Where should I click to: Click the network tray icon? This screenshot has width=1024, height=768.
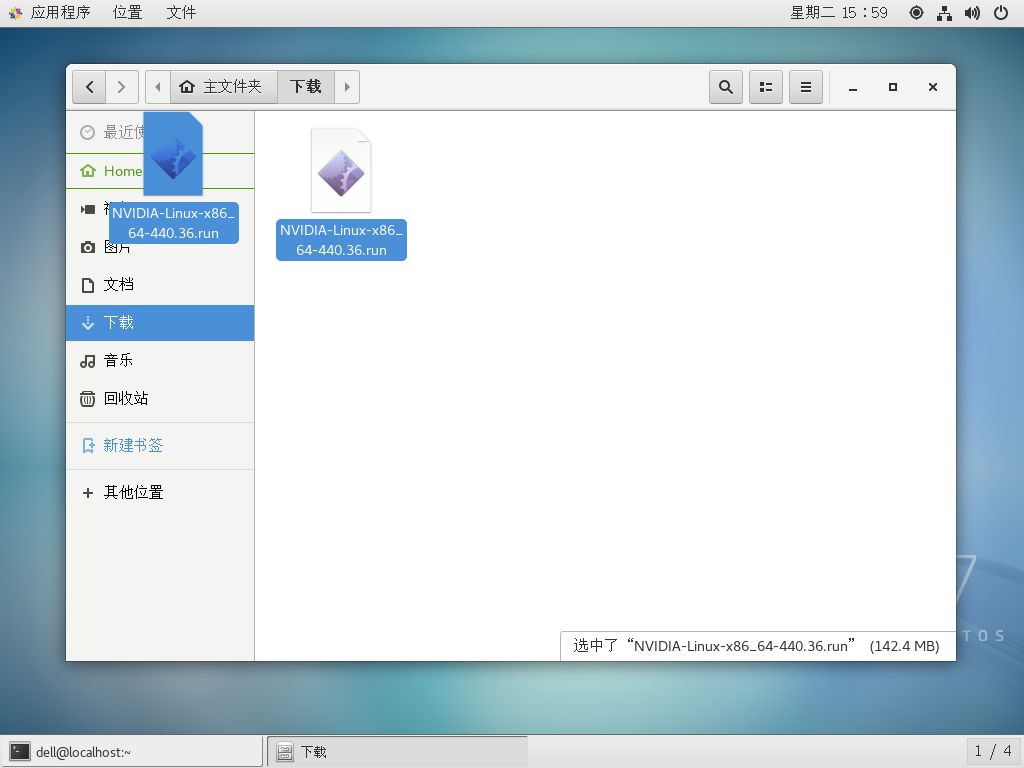[x=944, y=12]
